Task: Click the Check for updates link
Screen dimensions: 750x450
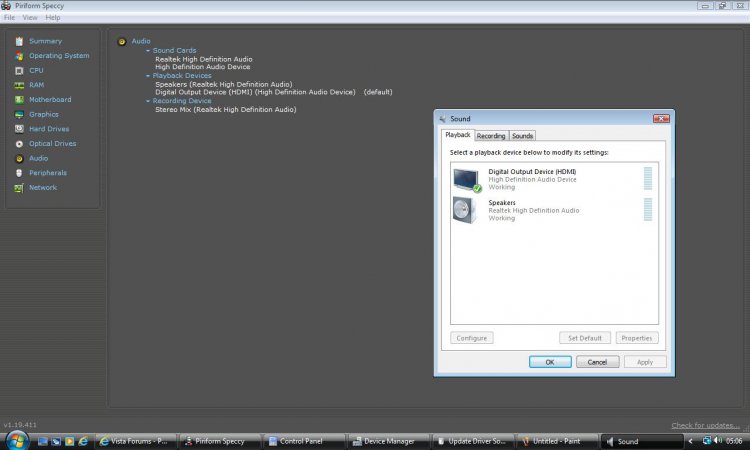Action: pyautogui.click(x=705, y=425)
